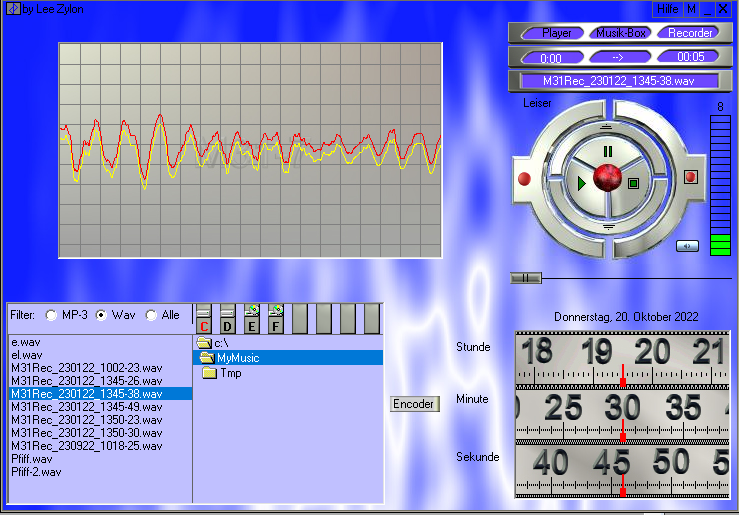Click the red record dot on the left

pyautogui.click(x=523, y=180)
